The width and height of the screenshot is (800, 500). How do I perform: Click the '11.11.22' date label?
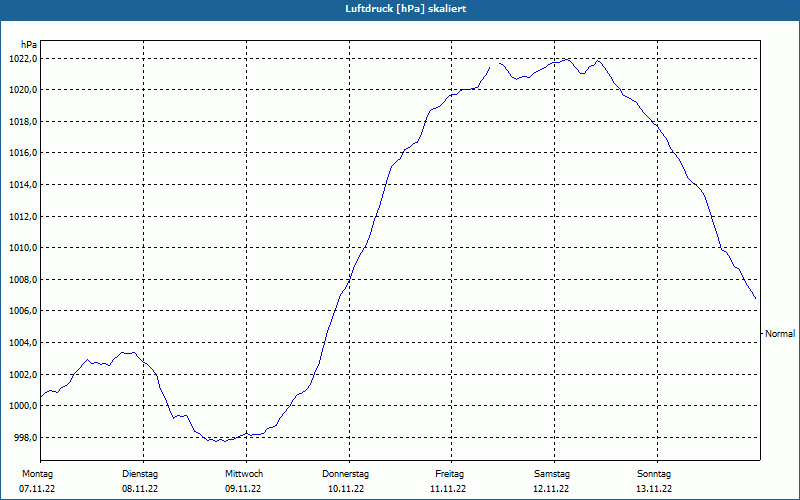[x=448, y=489]
